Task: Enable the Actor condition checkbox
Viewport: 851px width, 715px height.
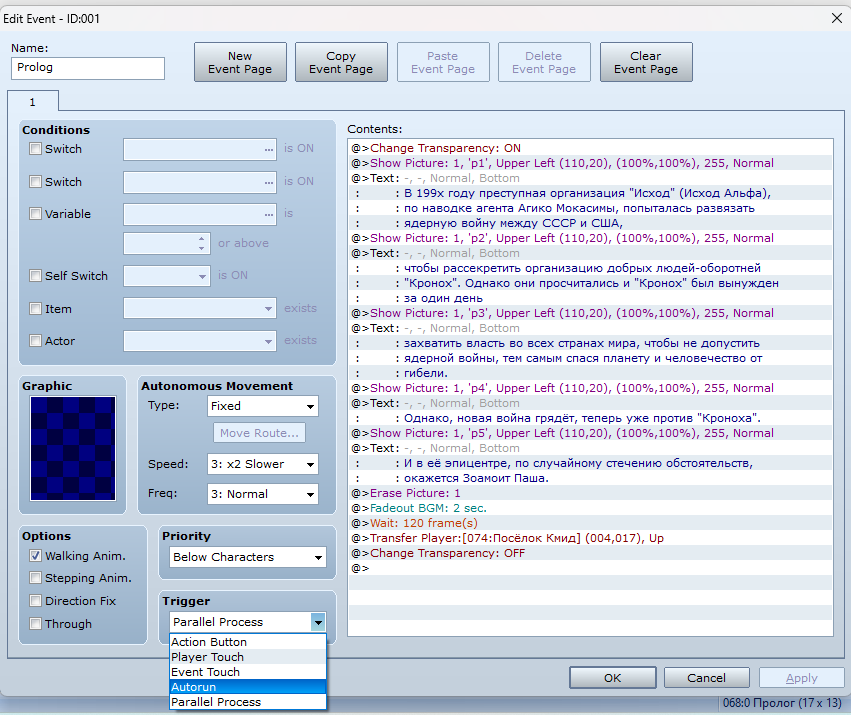Action: pyautogui.click(x=35, y=341)
